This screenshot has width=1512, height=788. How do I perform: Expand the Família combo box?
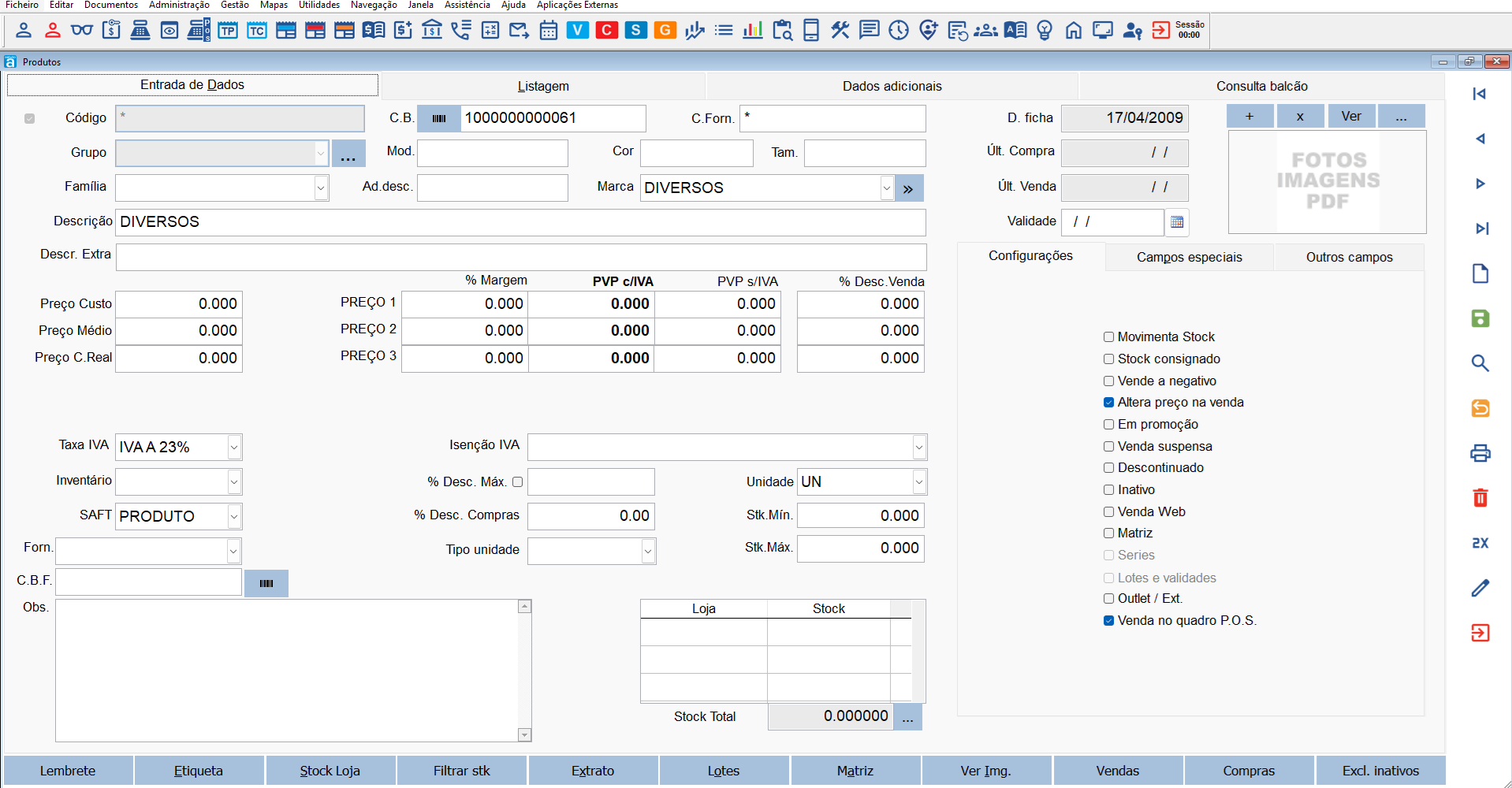click(320, 188)
